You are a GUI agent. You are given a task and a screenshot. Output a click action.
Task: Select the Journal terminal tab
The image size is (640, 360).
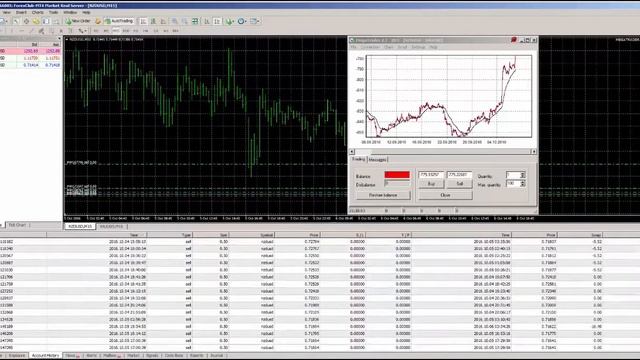(x=217, y=356)
